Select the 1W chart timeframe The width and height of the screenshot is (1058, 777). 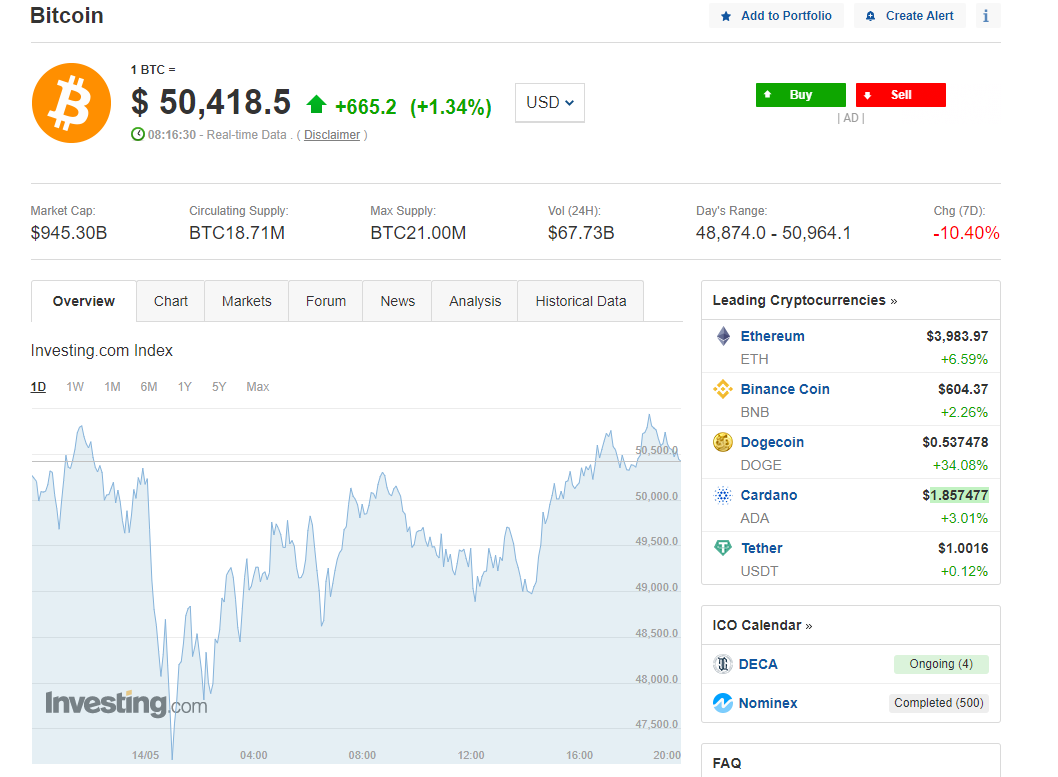point(75,386)
